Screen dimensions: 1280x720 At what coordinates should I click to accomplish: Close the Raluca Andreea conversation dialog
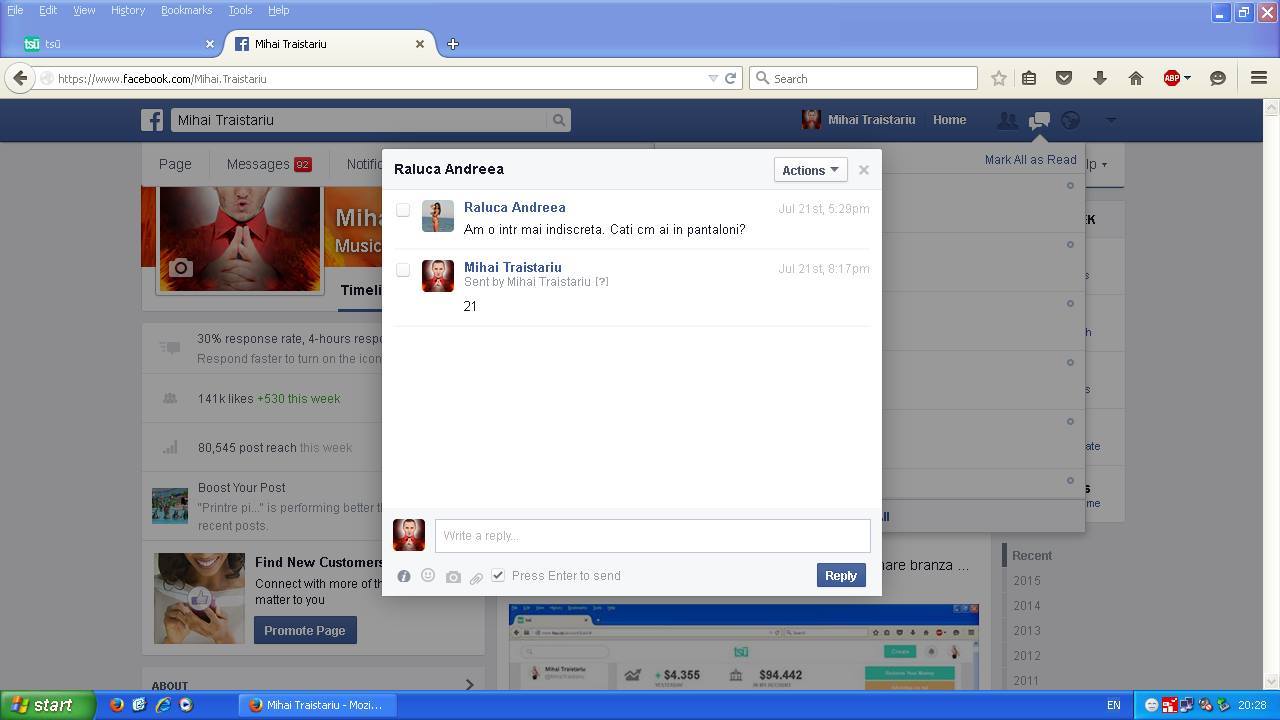(864, 170)
